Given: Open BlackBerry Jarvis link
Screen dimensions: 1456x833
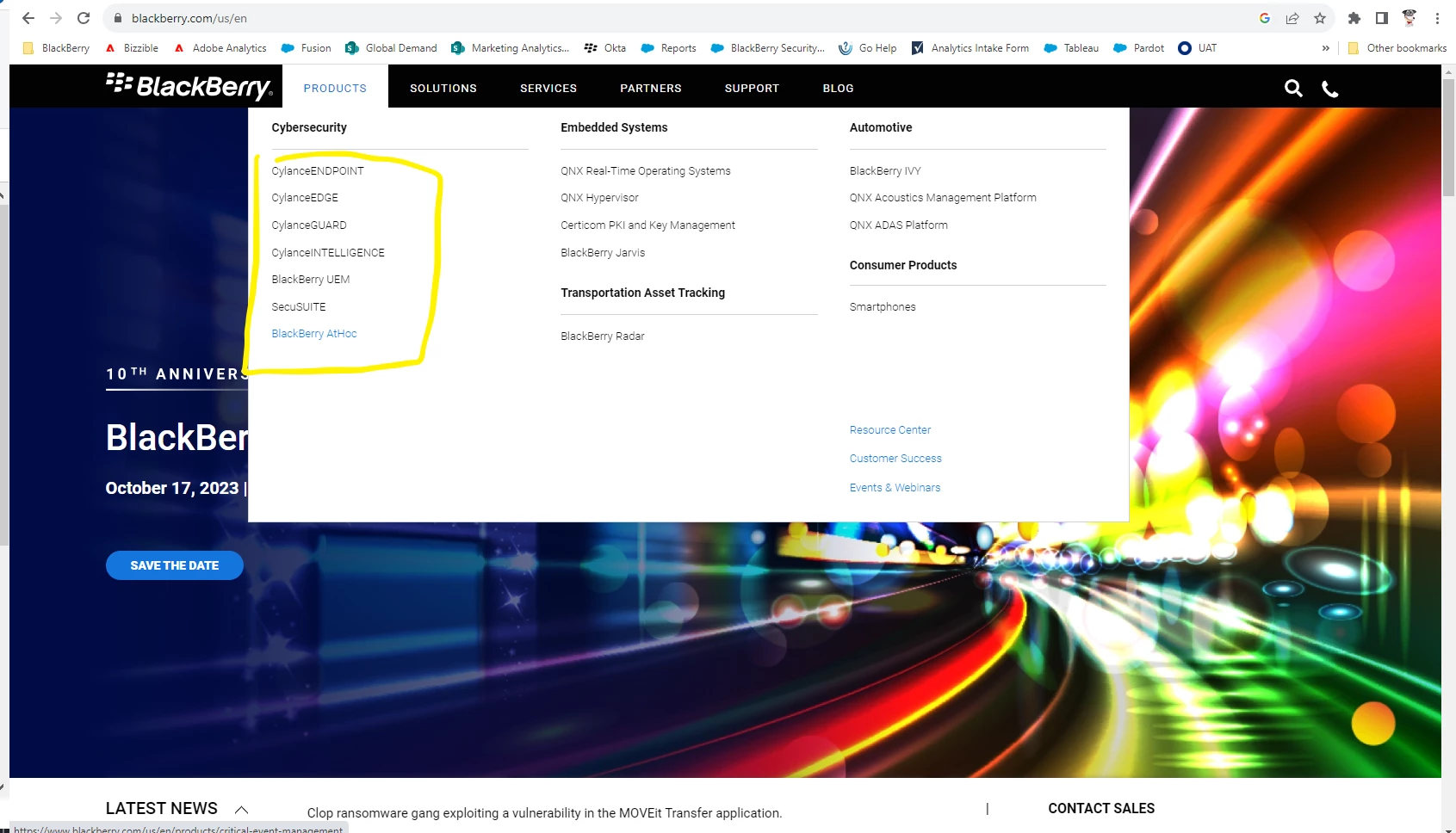Looking at the screenshot, I should (603, 253).
